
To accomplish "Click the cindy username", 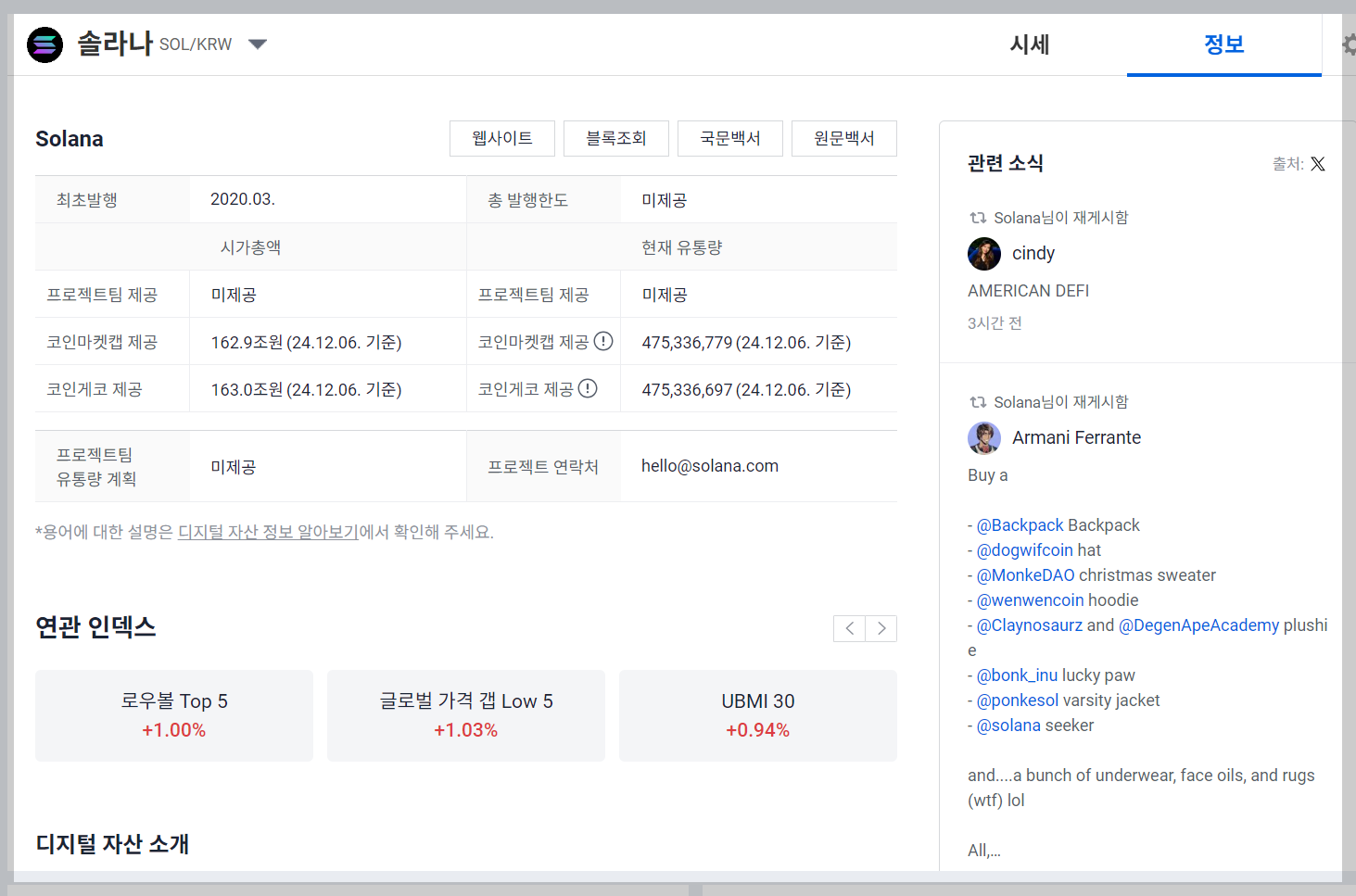I will (1033, 253).
